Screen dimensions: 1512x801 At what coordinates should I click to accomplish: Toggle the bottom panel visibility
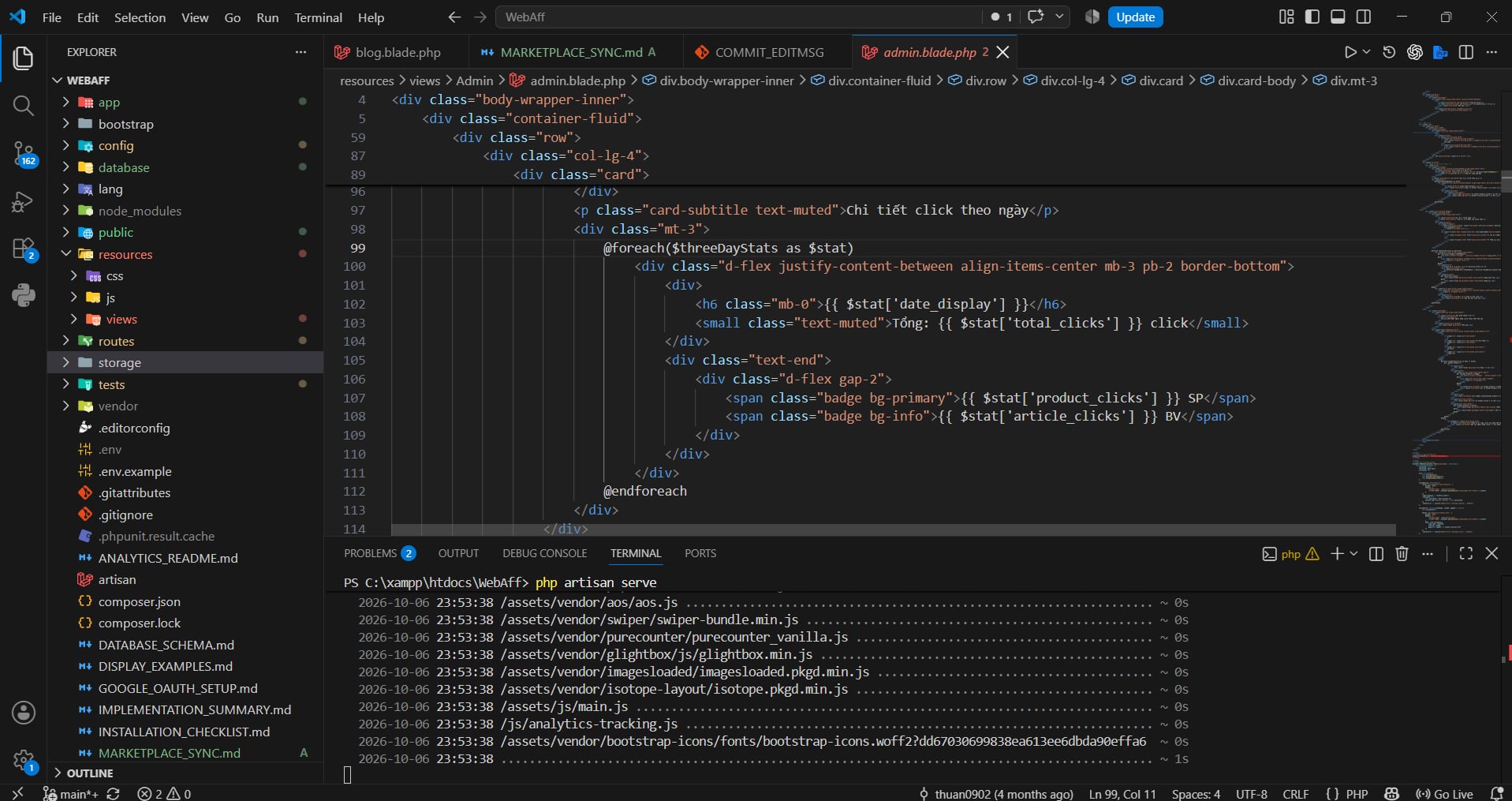(1338, 17)
